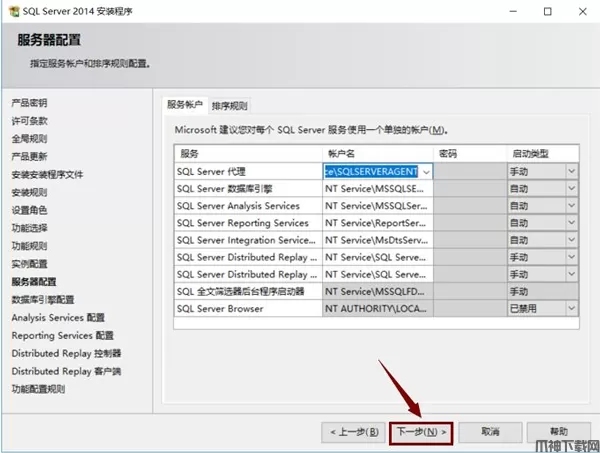Image resolution: width=600 pixels, height=453 pixels.
Task: Open startup type dropdown for SQL Server Browser
Action: [572, 308]
